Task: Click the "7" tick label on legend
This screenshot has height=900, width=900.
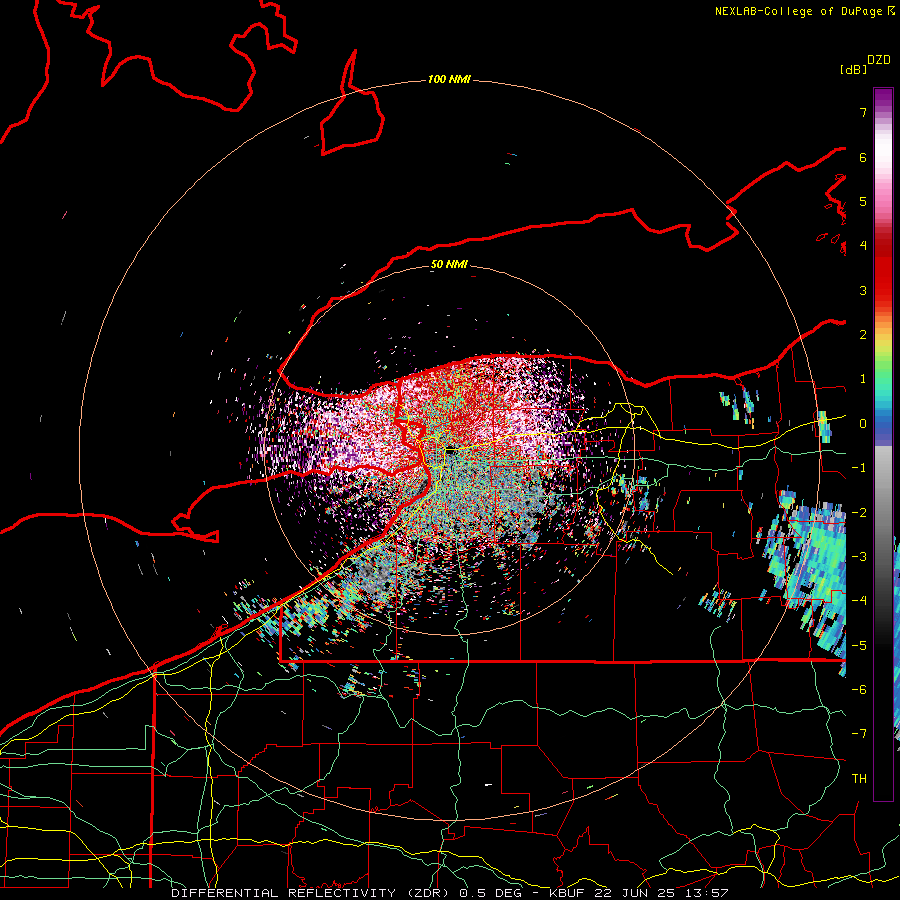Action: 863,112
